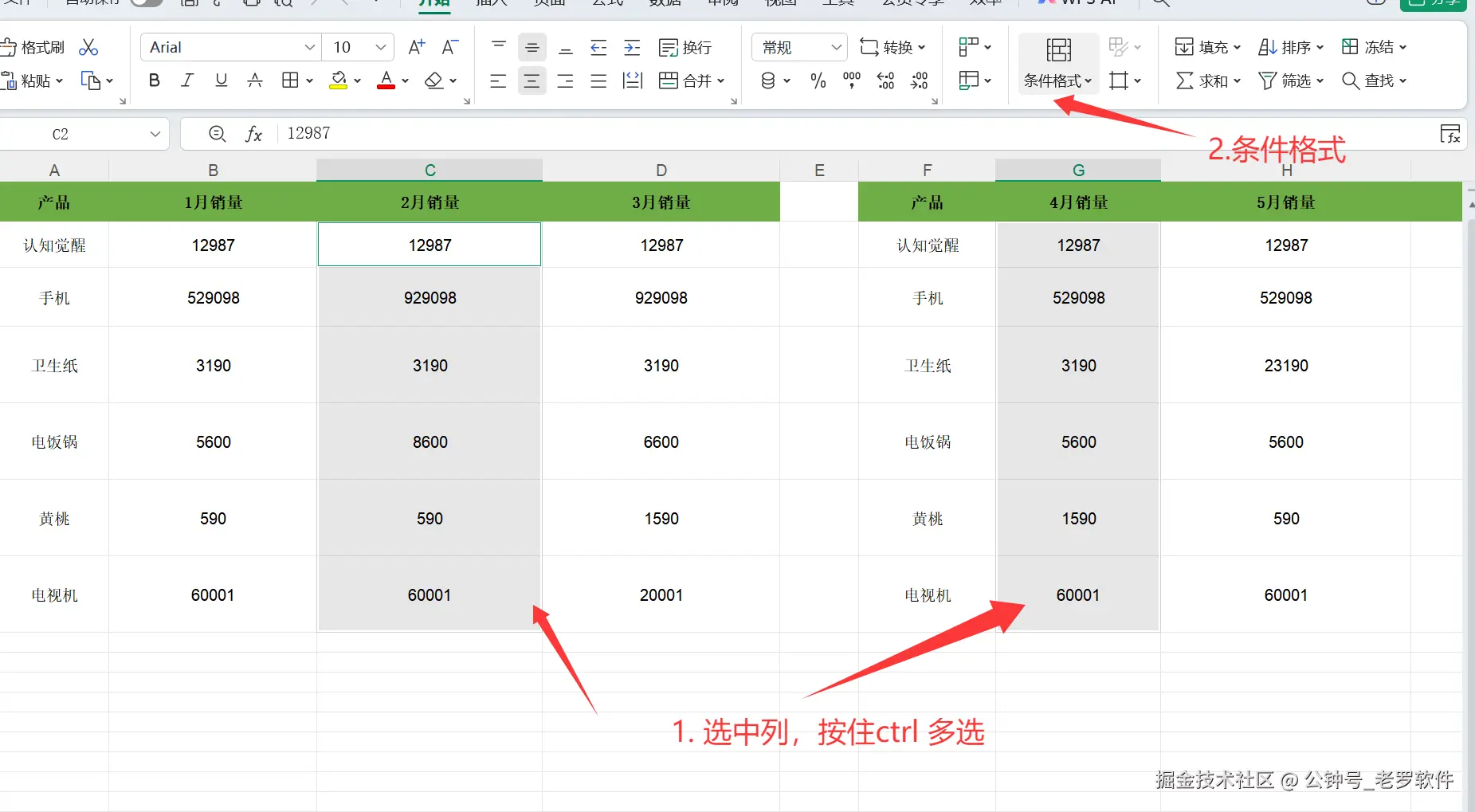Screen dimensions: 1475x812
Task: Toggle italic formatting
Action: click(x=187, y=80)
